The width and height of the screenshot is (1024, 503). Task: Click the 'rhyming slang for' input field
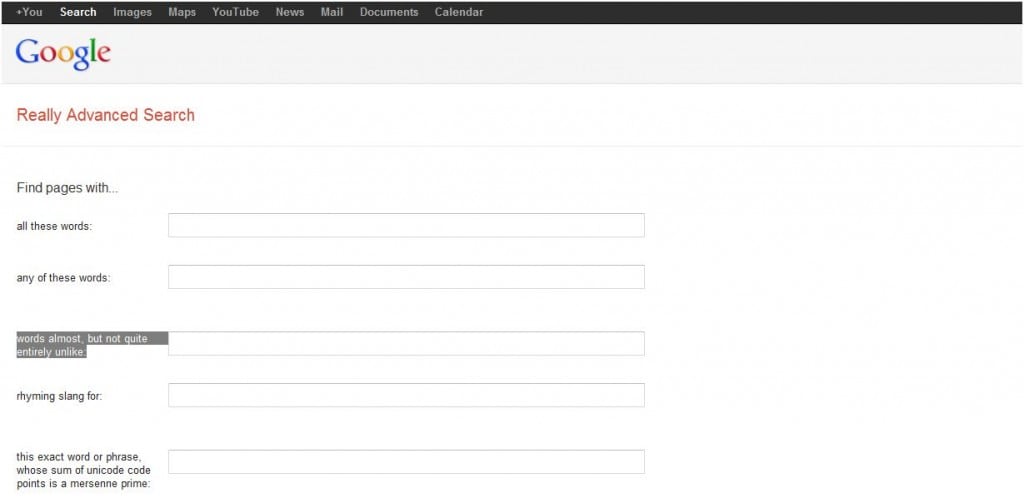tap(406, 395)
